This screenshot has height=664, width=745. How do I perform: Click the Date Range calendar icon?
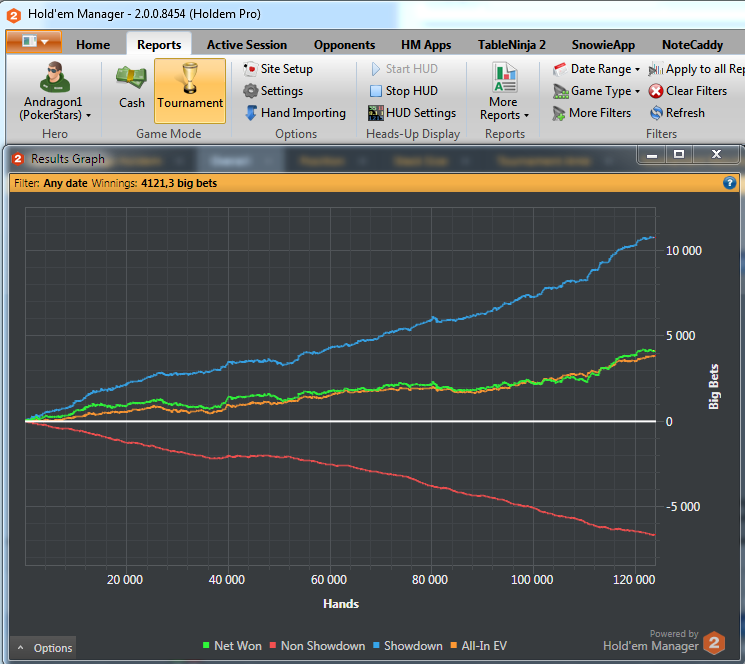pos(560,69)
